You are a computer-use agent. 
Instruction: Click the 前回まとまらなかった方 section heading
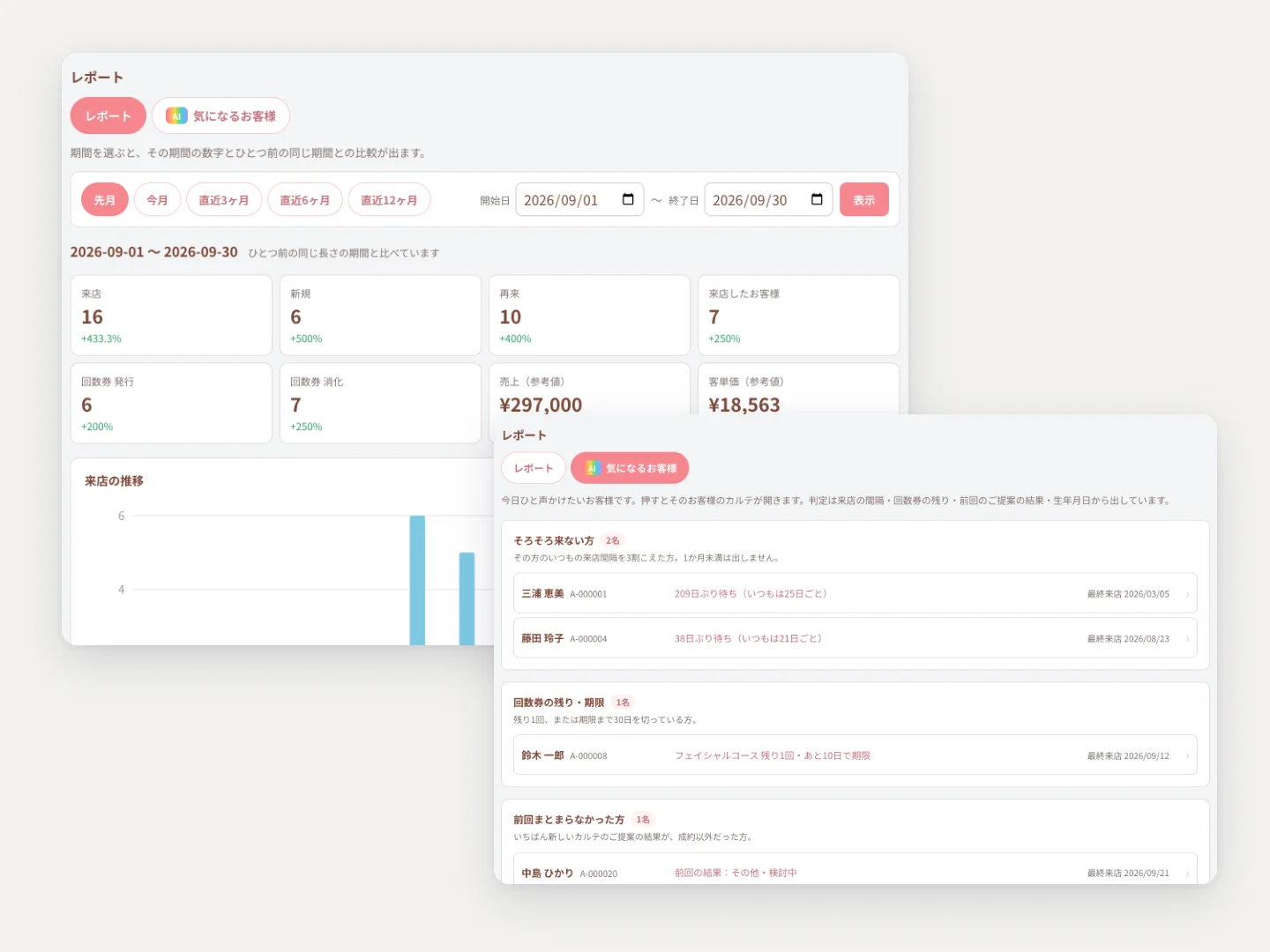coord(569,820)
